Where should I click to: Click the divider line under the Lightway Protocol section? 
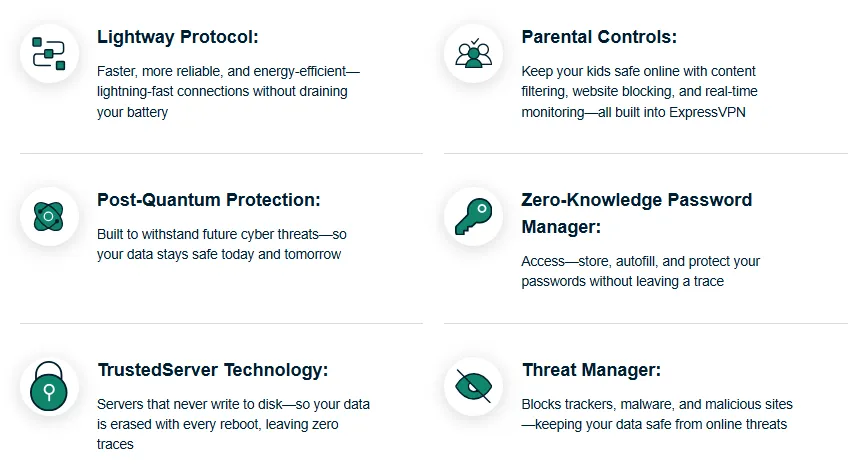coord(221,153)
